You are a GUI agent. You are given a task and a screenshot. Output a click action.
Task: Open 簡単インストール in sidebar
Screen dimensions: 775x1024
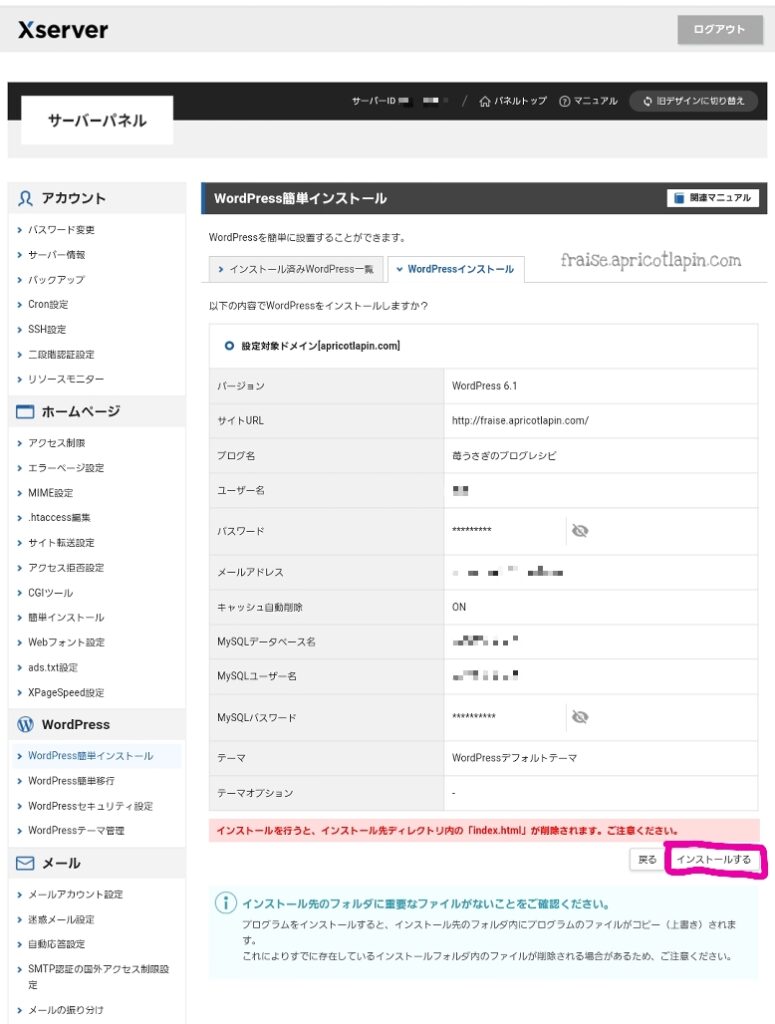[65, 617]
